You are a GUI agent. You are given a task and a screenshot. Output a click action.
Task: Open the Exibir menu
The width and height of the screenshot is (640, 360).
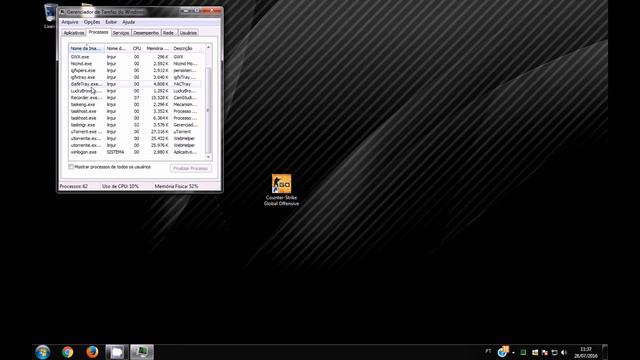111,22
